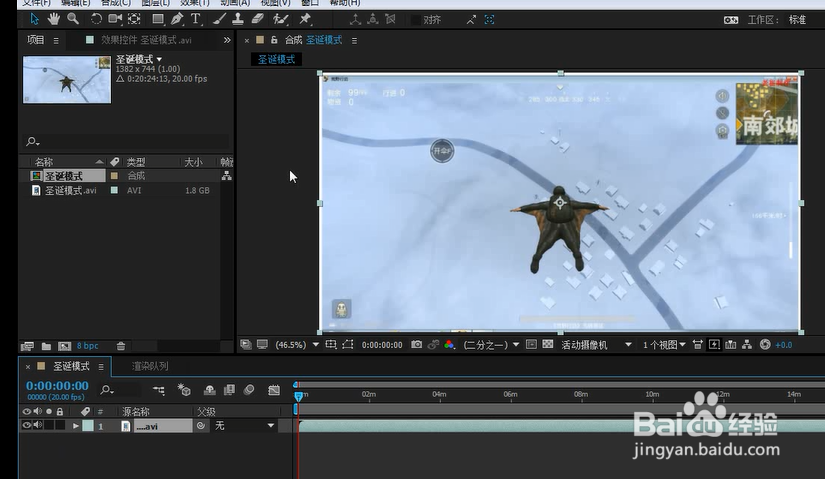
Task: Click the Graph Editor icon
Action: (x=274, y=390)
